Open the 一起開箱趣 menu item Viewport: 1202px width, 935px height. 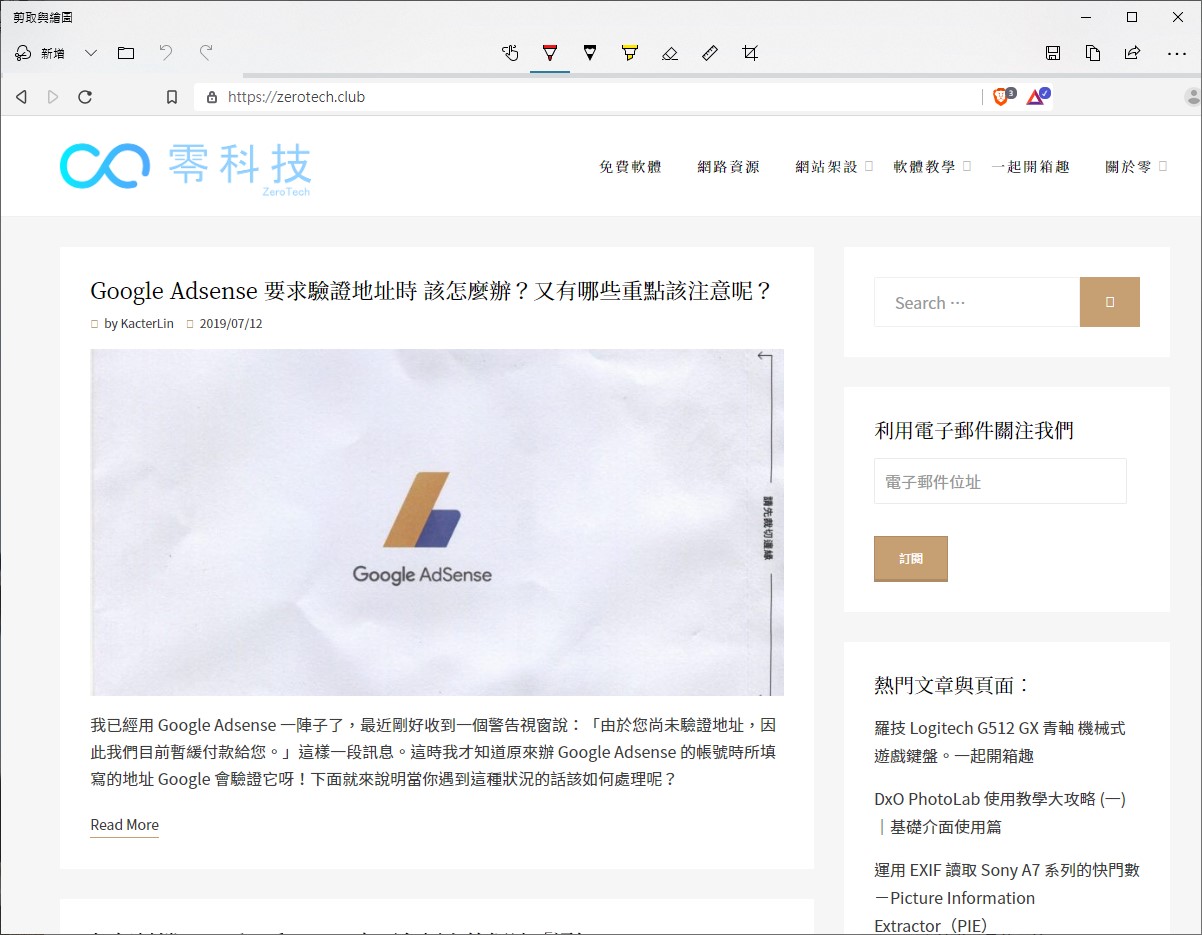click(x=1030, y=167)
